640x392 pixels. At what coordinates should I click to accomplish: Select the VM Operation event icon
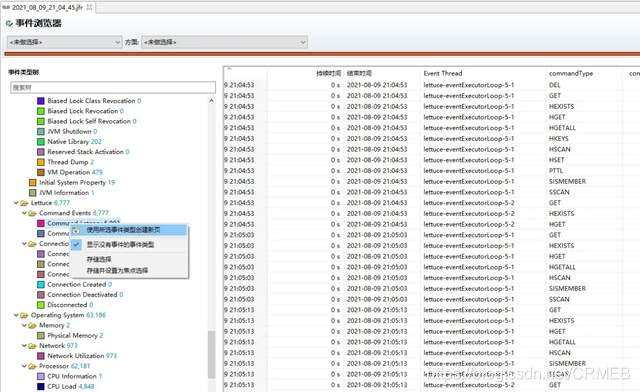[41, 172]
